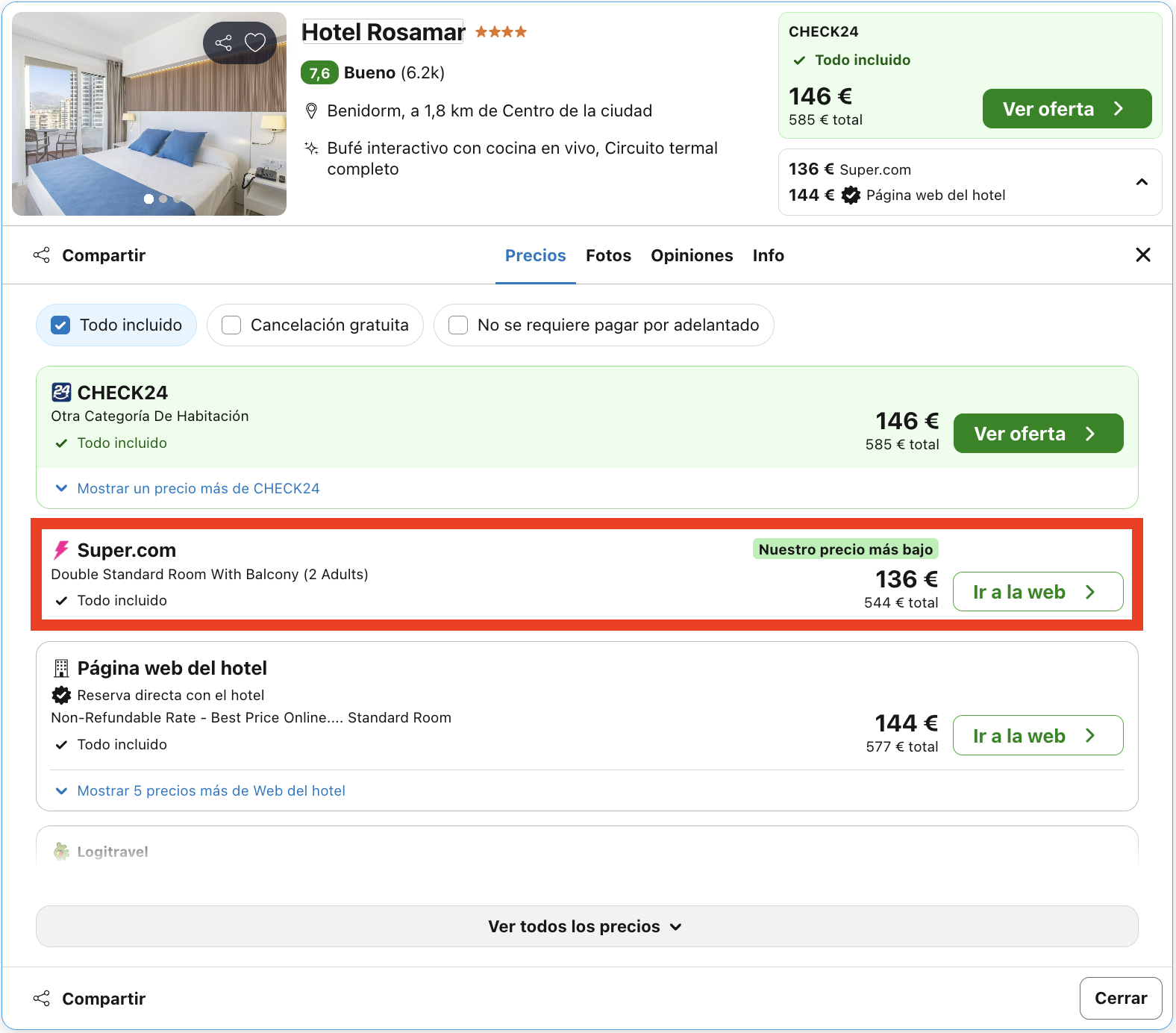
Task: Collapse the price summary chevron at top right
Action: pyautogui.click(x=1142, y=182)
